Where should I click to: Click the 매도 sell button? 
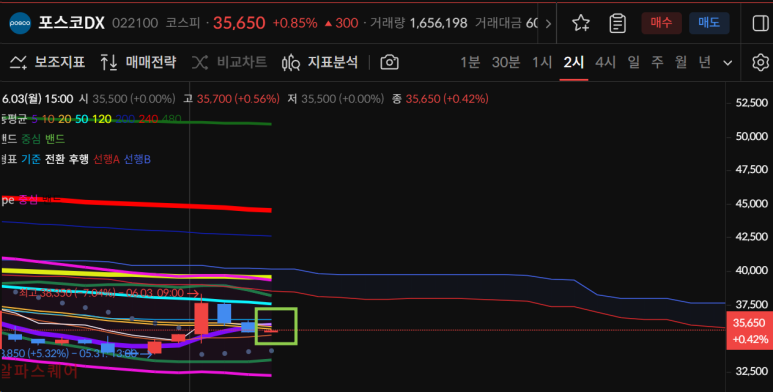click(709, 23)
